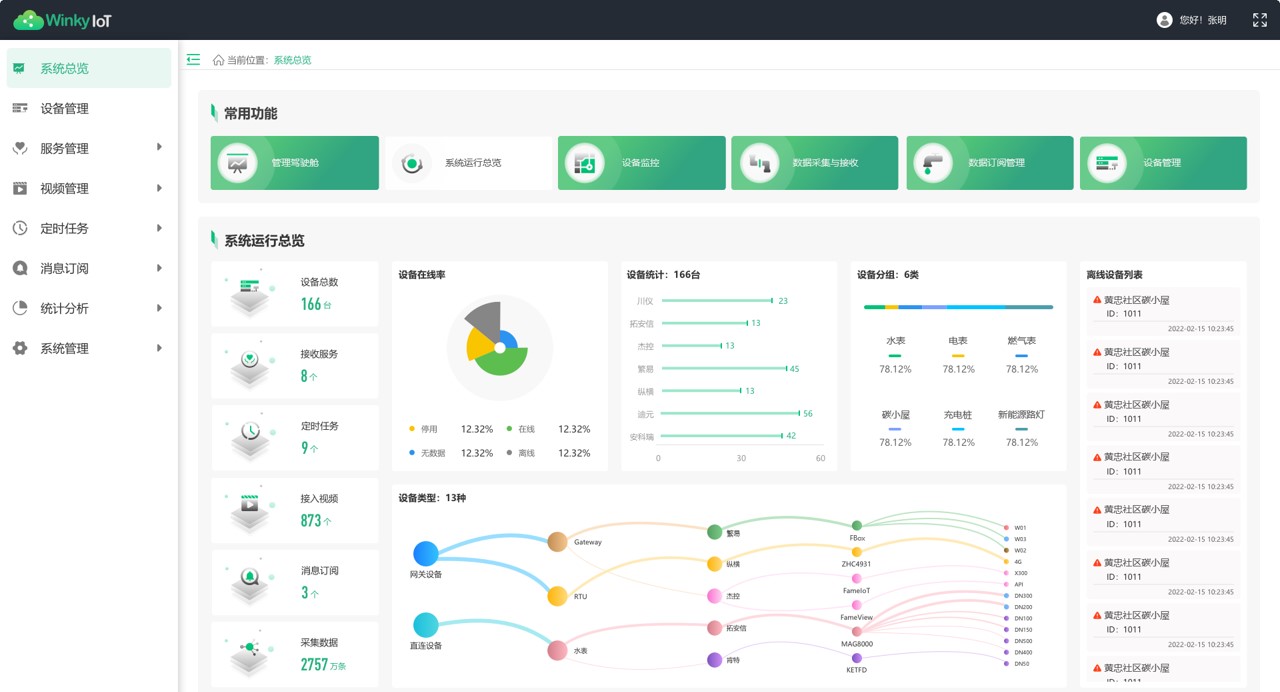Click the sidebar 消息订阅 bubble icon
Image resolution: width=1280 pixels, height=692 pixels.
click(x=20, y=268)
